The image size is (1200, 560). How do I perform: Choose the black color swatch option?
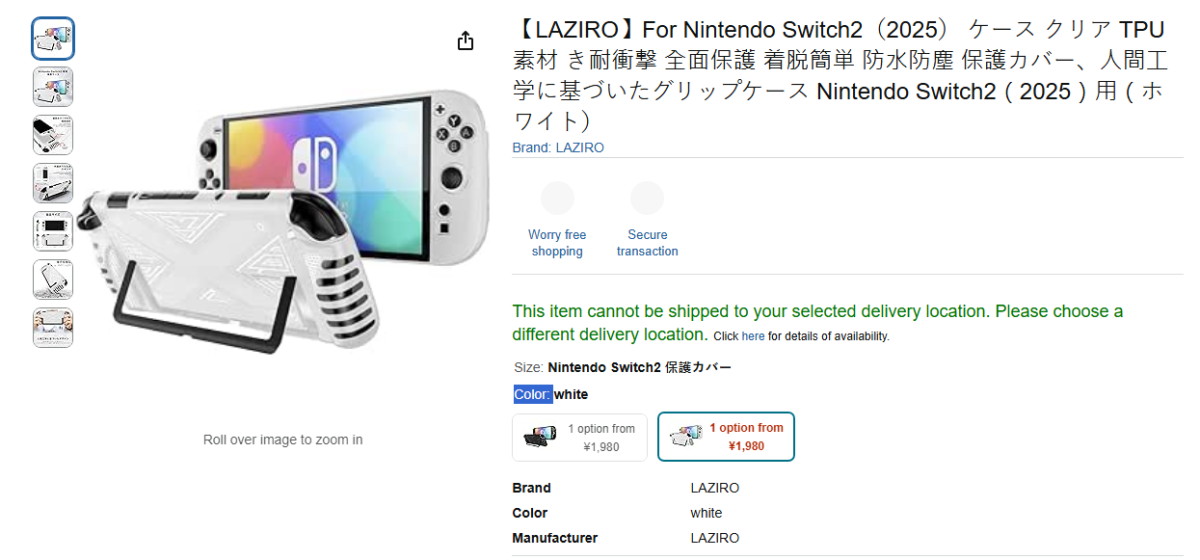580,437
